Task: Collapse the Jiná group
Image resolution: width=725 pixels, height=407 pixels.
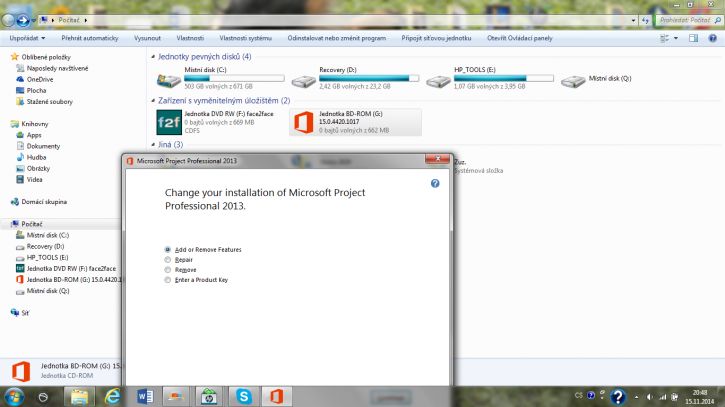Action: click(x=153, y=144)
